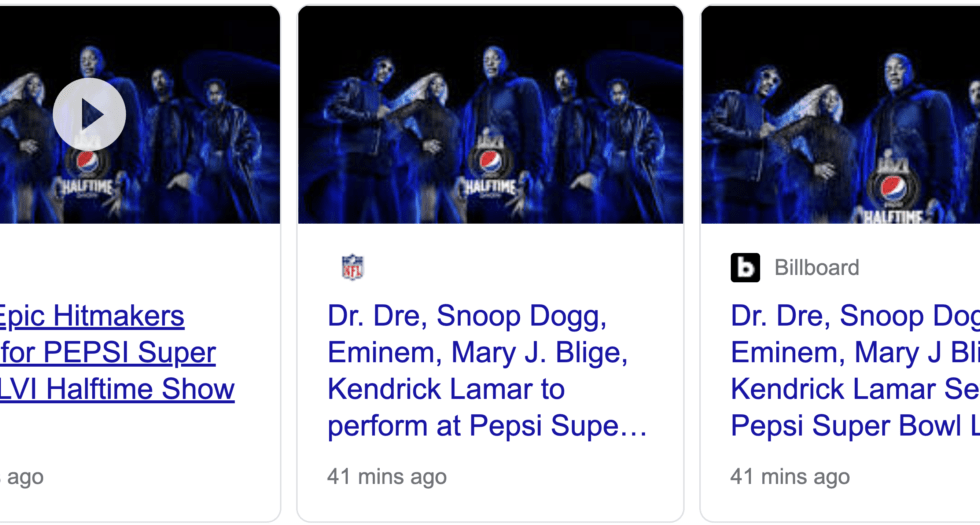
Task: Open the Billboard article headline link
Action: (855, 316)
